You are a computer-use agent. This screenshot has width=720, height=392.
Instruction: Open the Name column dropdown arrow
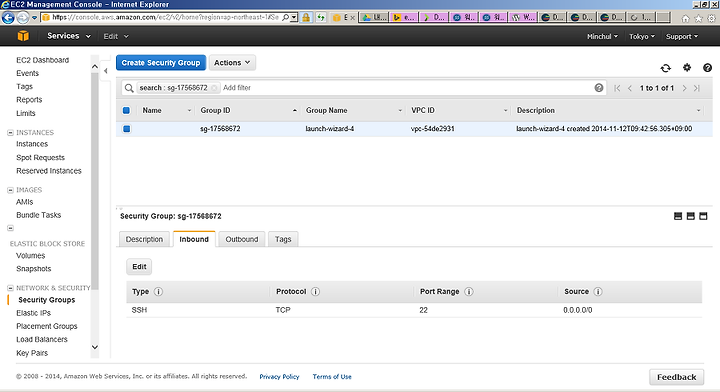coord(189,111)
